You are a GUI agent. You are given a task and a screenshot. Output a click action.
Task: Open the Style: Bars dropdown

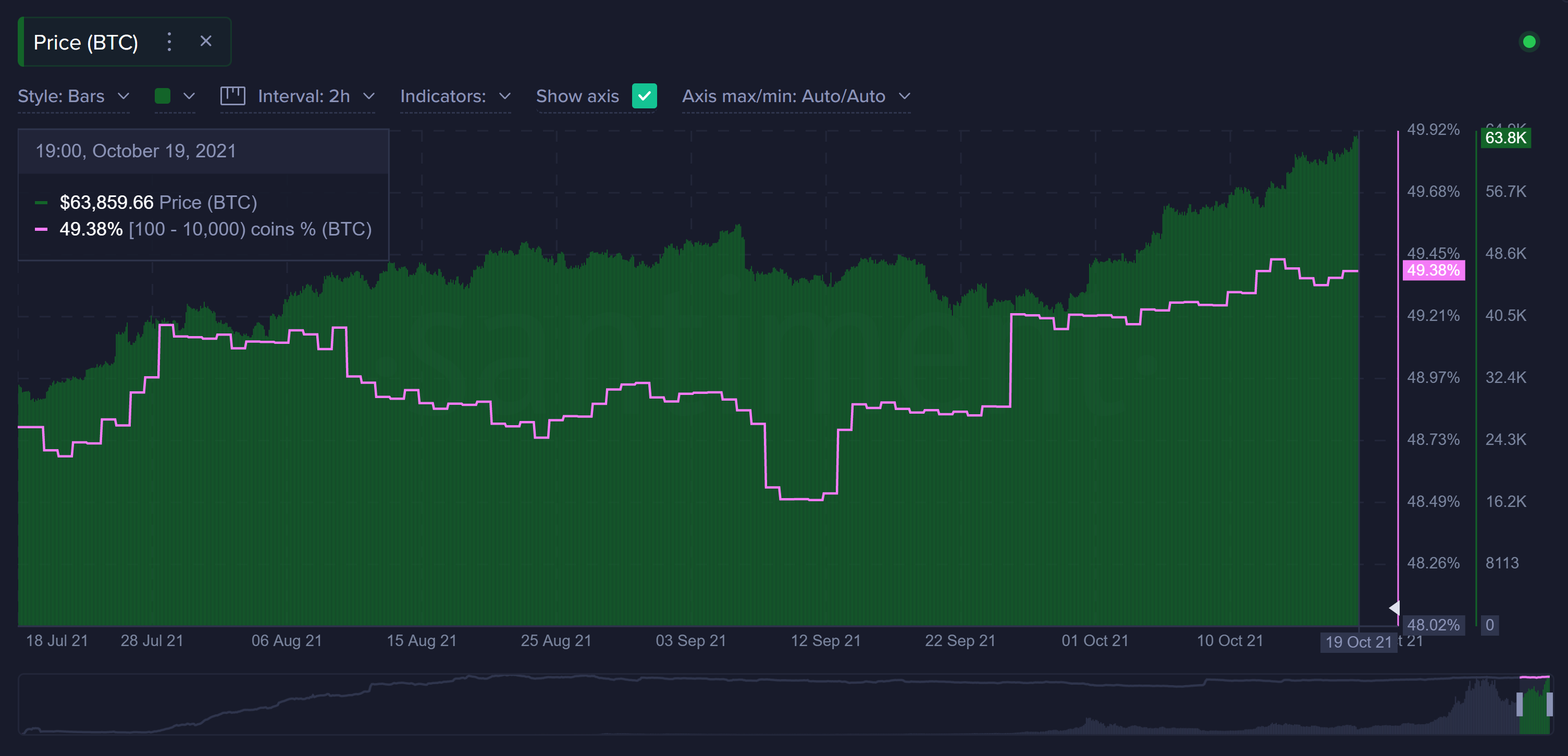coord(73,96)
